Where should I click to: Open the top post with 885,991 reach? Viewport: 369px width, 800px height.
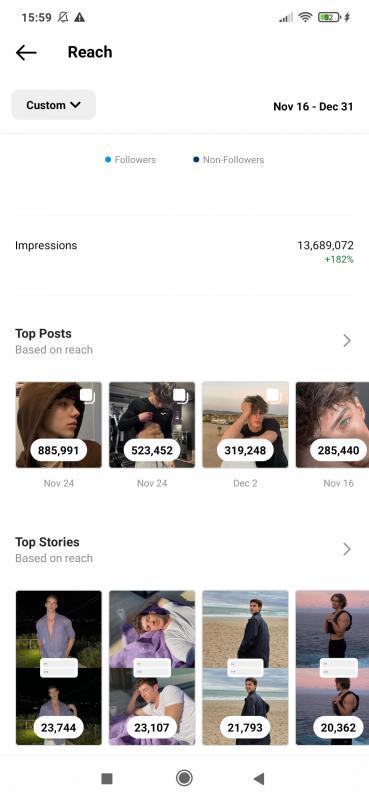pyautogui.click(x=59, y=424)
